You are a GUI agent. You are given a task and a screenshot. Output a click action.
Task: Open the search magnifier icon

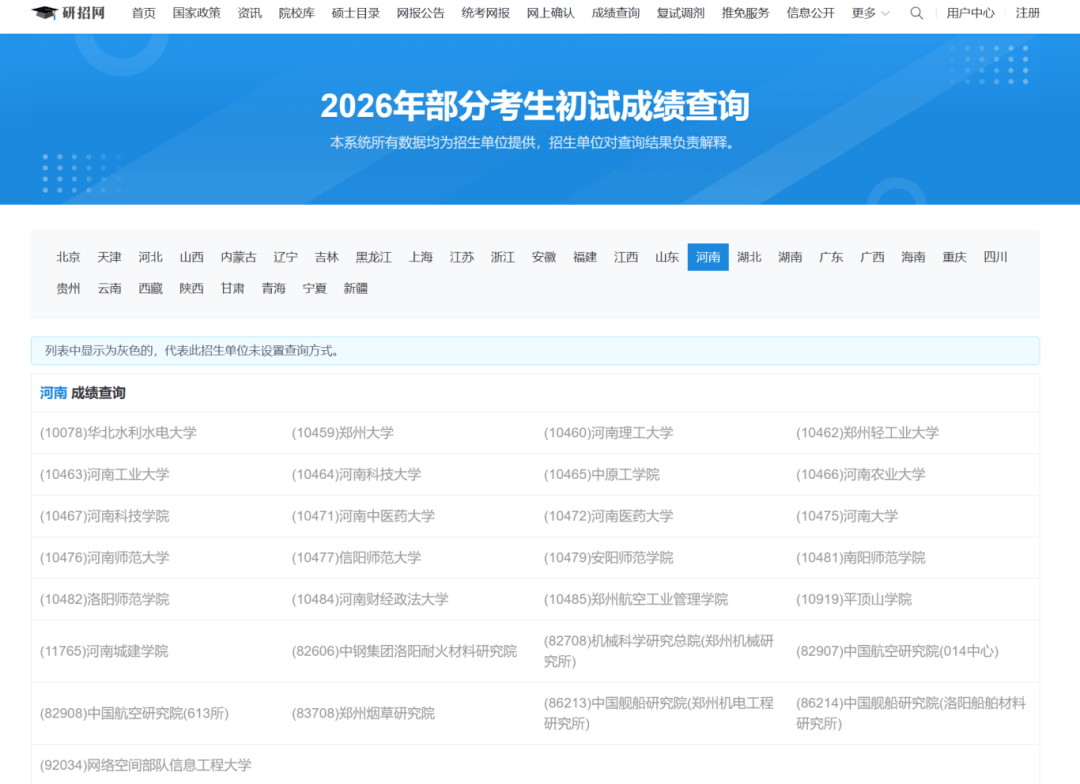coord(917,13)
